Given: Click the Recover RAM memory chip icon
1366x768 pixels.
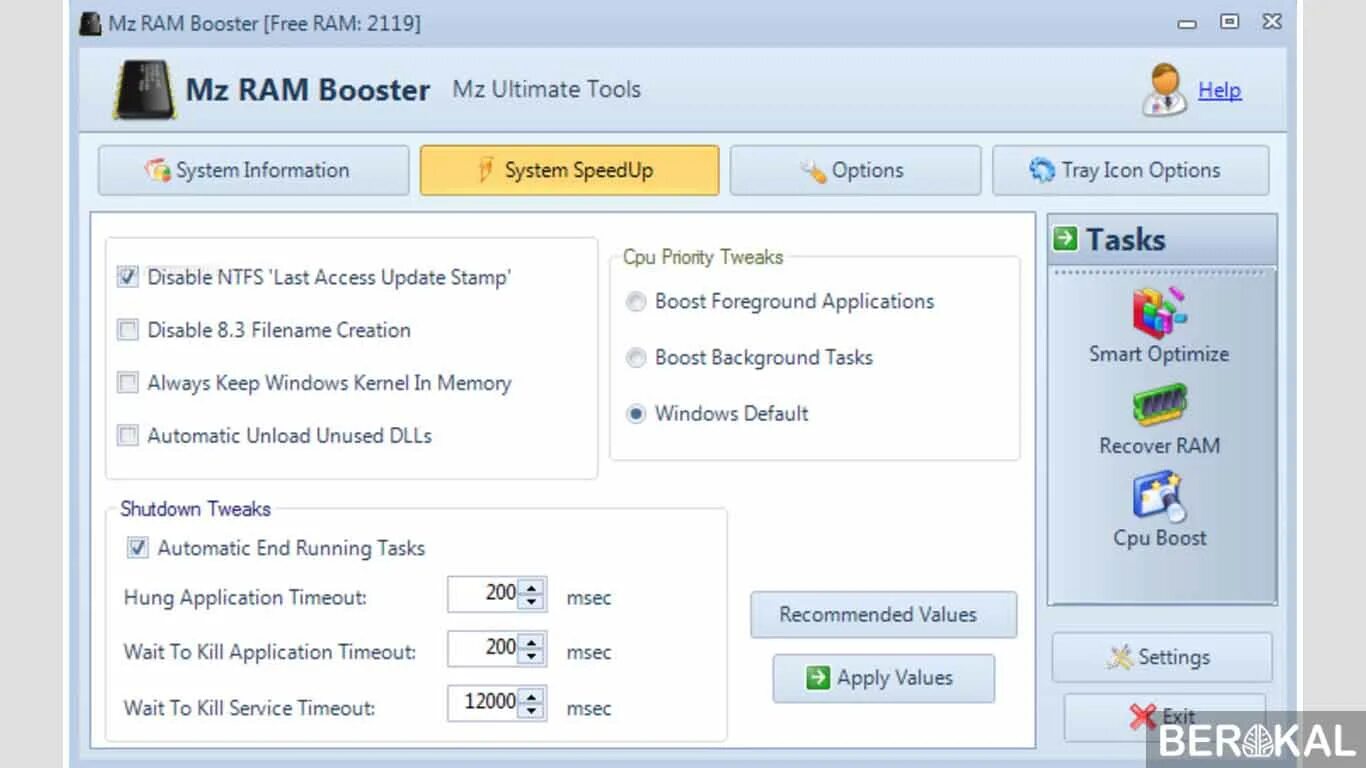Looking at the screenshot, I should tap(1159, 406).
